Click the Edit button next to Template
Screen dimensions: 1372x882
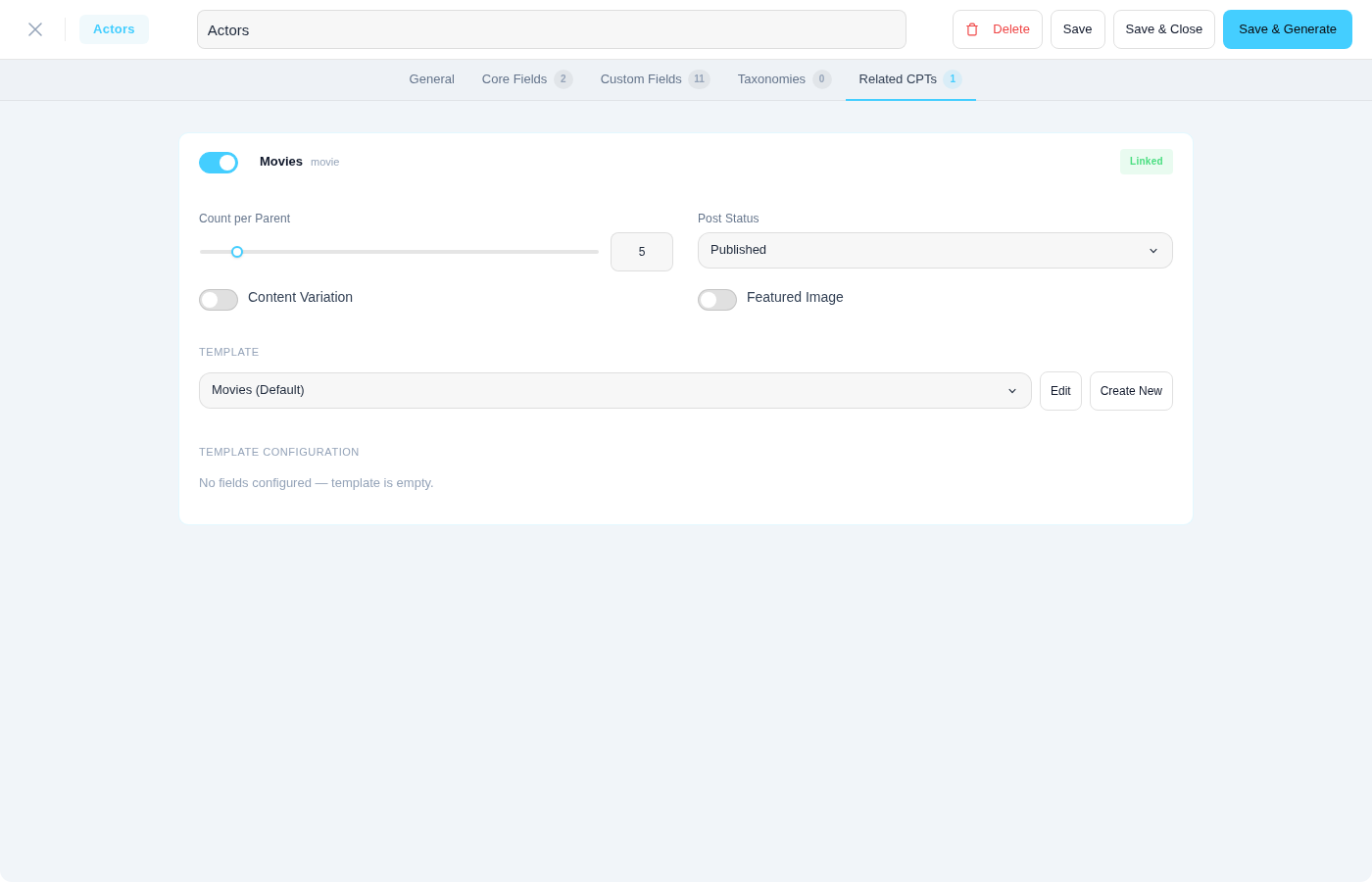pyautogui.click(x=1060, y=390)
